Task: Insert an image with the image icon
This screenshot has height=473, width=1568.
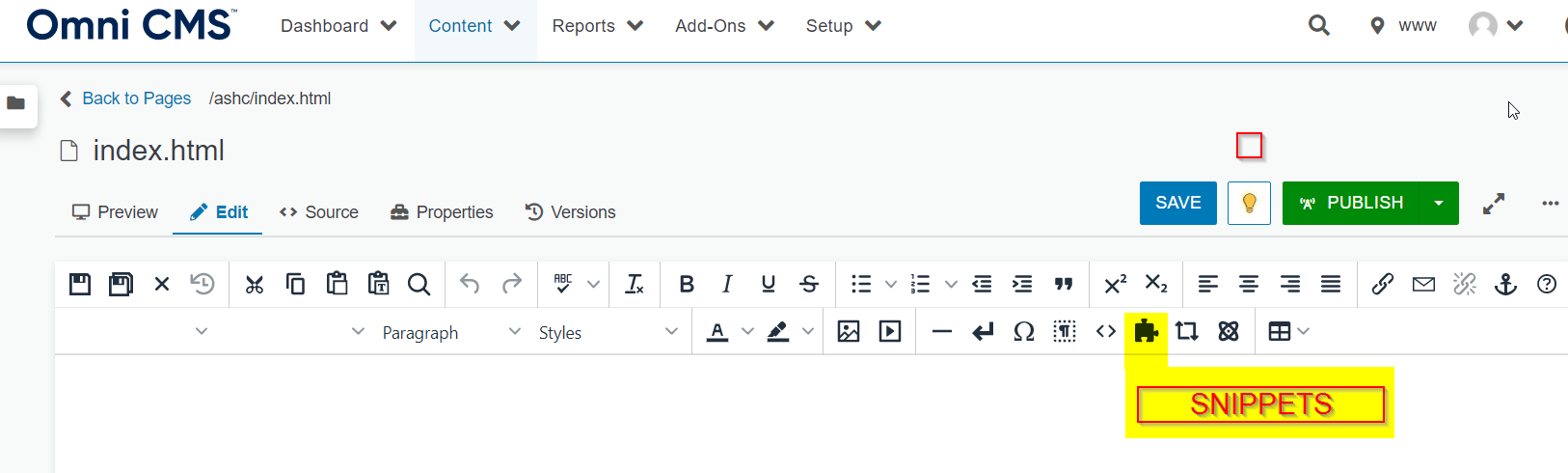Action: tap(849, 332)
